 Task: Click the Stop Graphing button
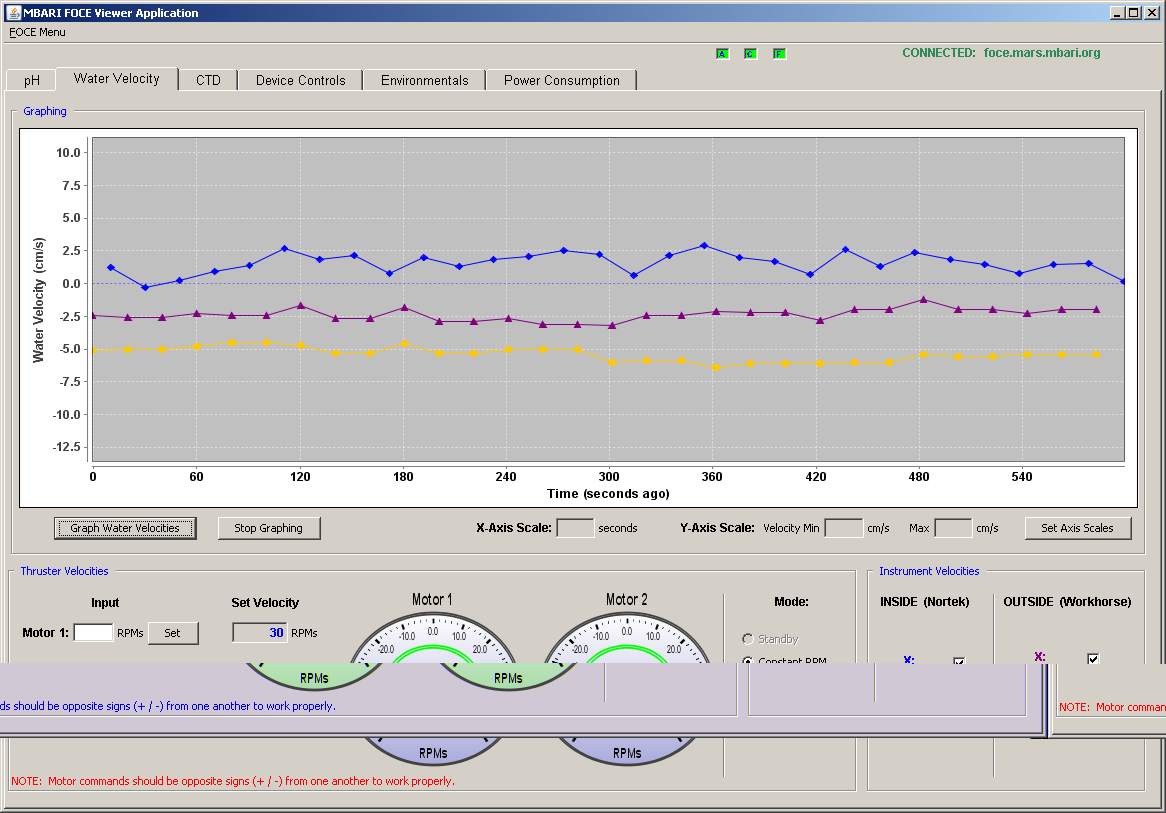pos(268,528)
